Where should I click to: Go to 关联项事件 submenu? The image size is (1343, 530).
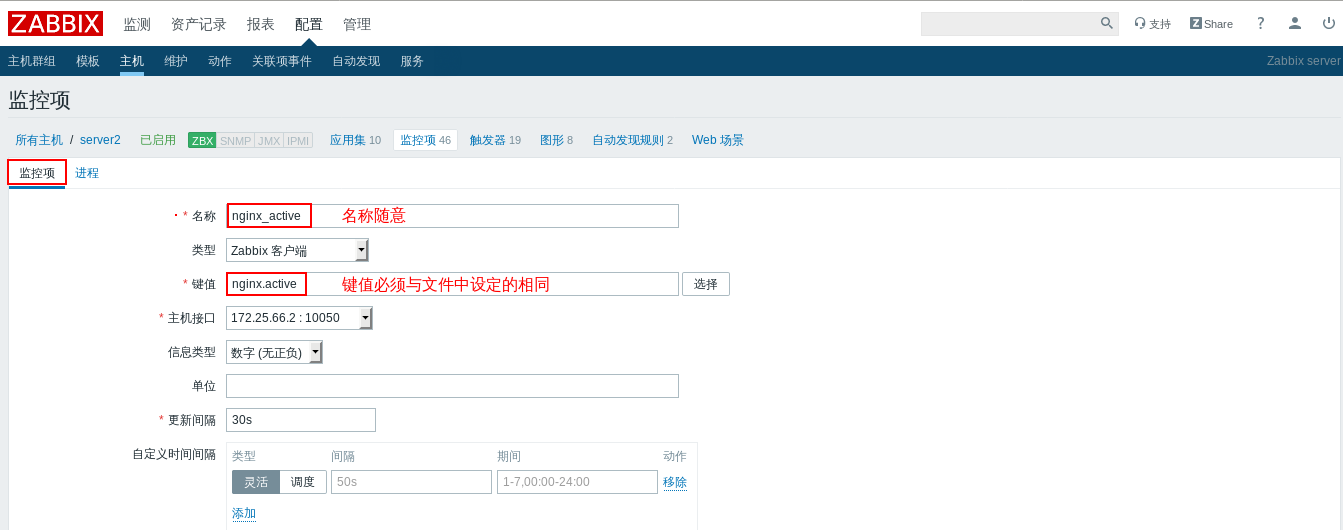tap(282, 61)
